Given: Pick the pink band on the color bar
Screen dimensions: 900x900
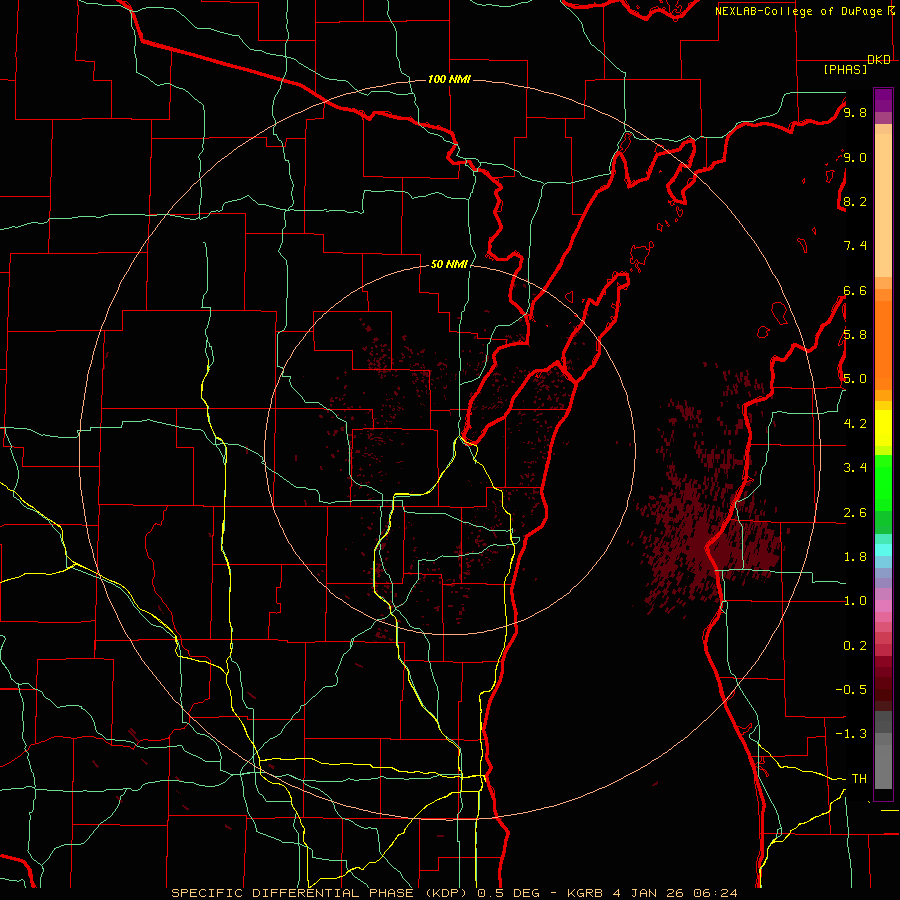Looking at the screenshot, I should (x=883, y=606).
